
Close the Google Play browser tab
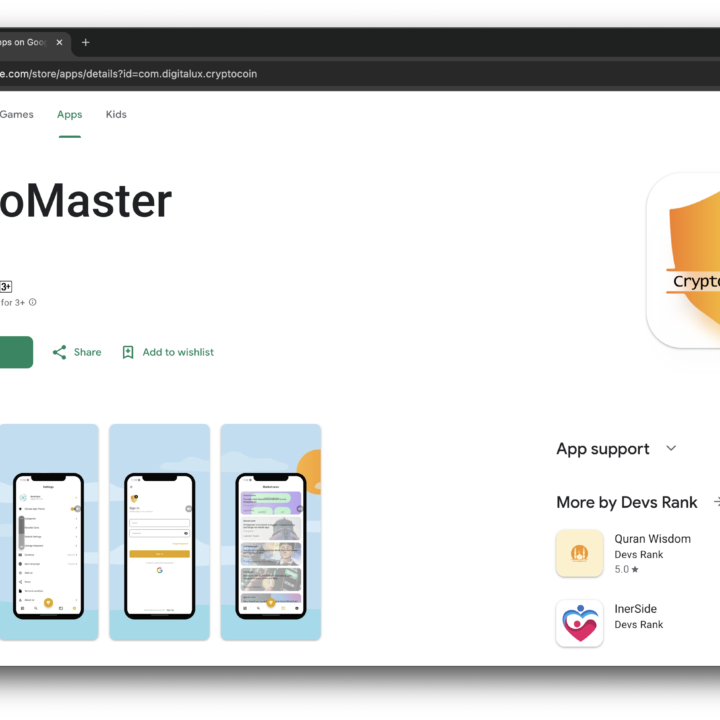click(x=59, y=42)
